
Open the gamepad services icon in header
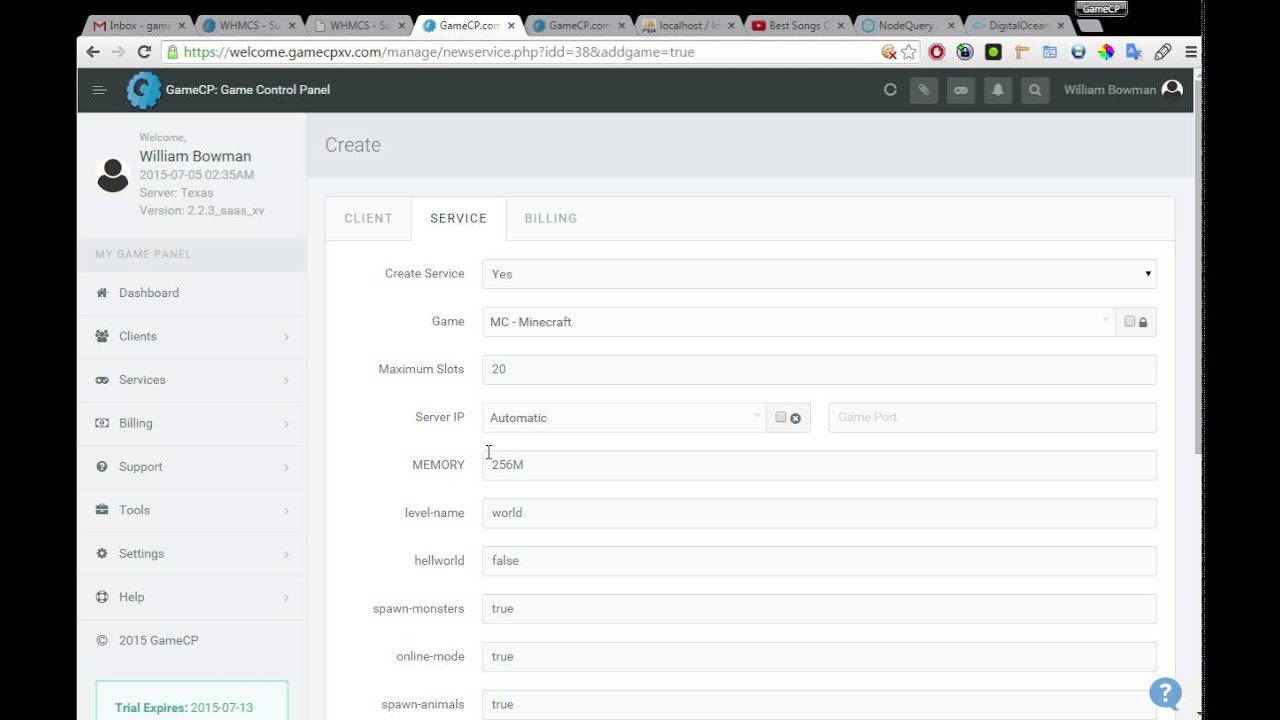[961, 90]
